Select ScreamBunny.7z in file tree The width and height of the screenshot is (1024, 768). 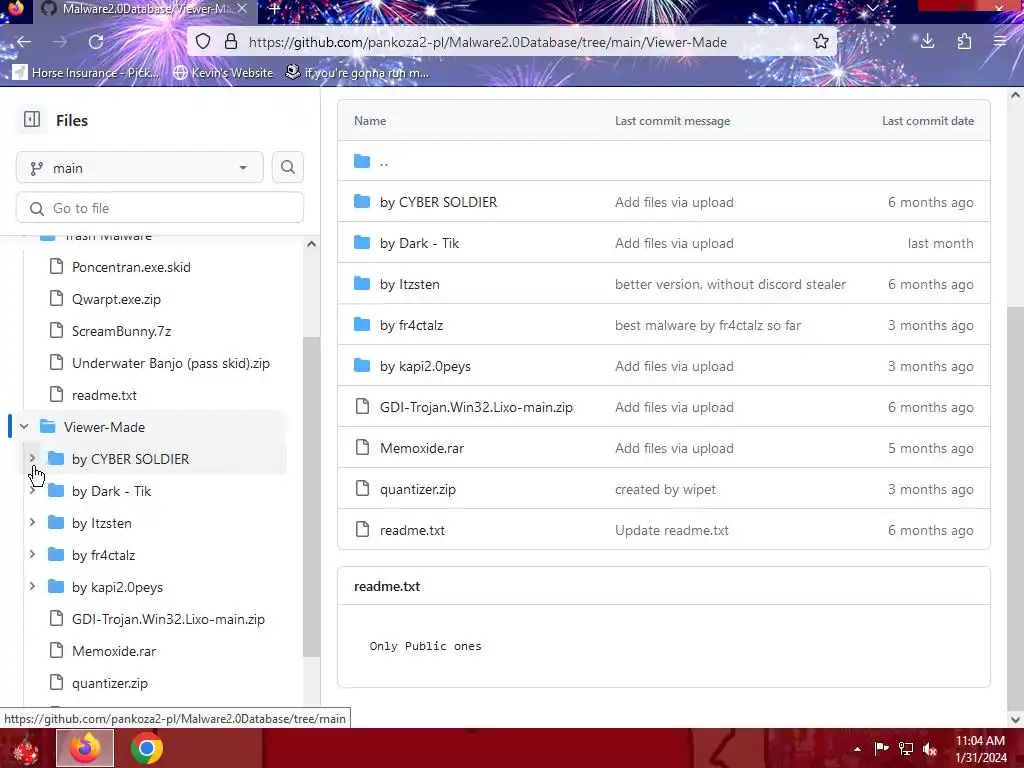coord(121,331)
